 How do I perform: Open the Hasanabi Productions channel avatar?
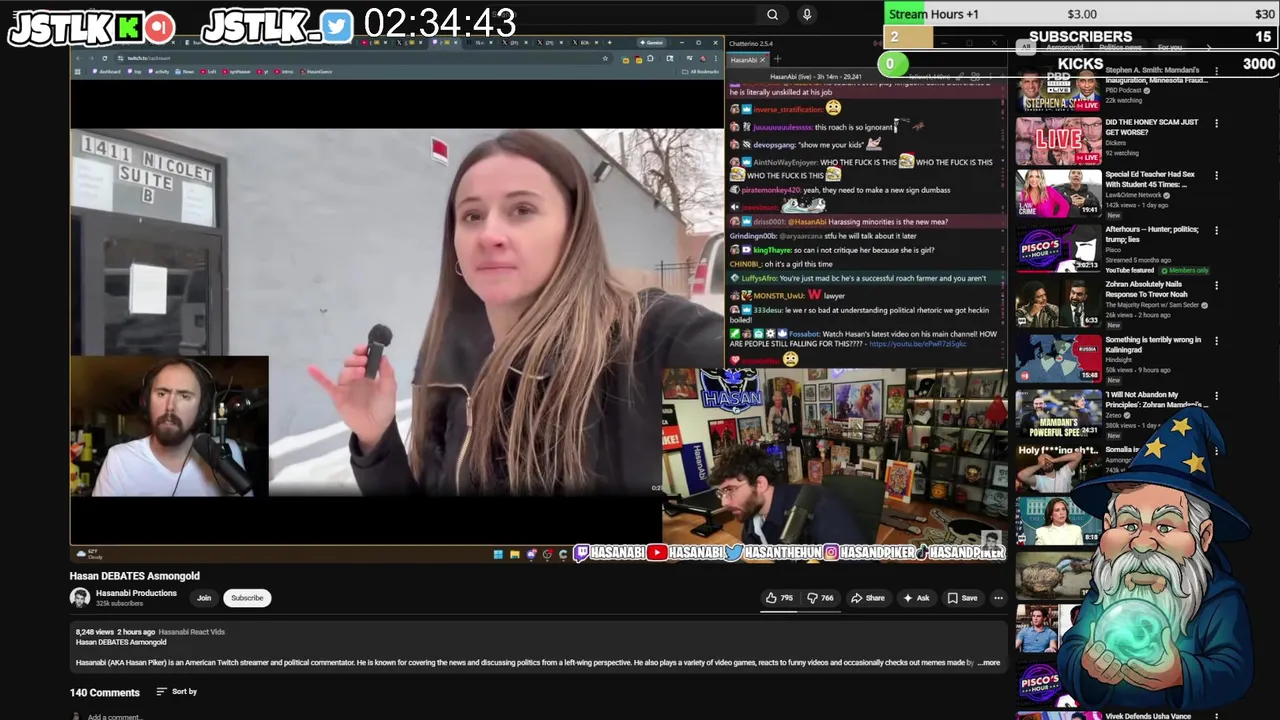pyautogui.click(x=80, y=598)
